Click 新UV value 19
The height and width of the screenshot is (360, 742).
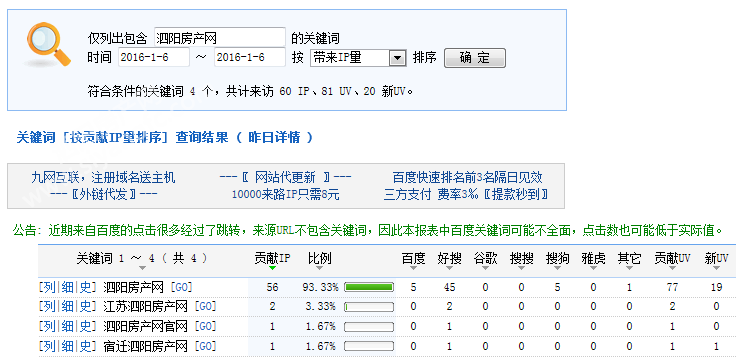(x=716, y=287)
